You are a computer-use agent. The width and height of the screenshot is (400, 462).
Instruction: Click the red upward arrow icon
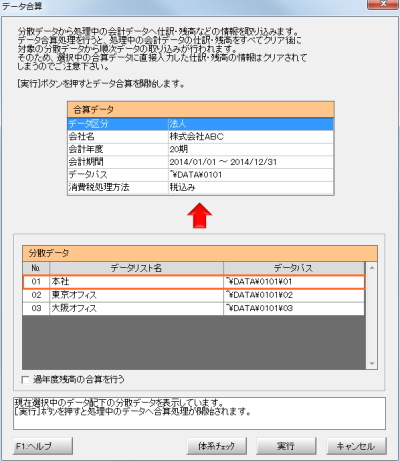[x=200, y=215]
